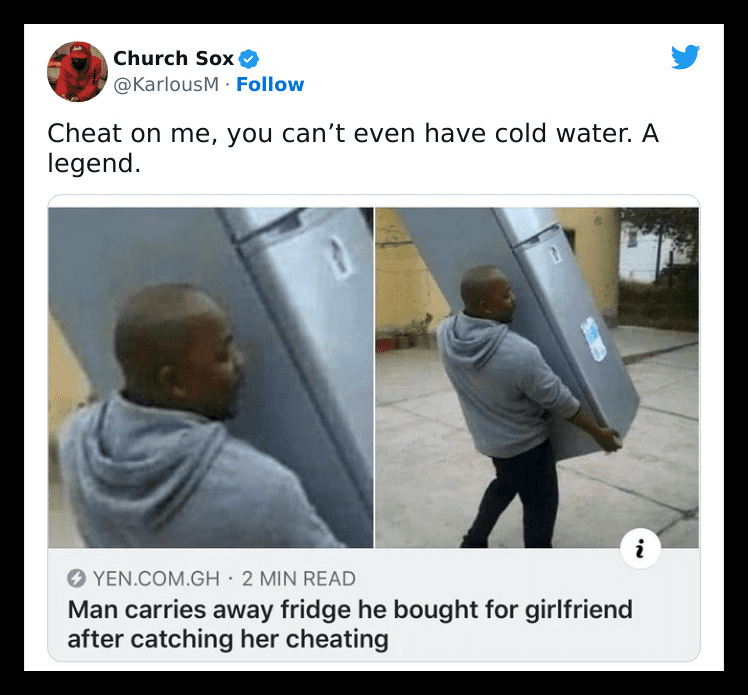The height and width of the screenshot is (695, 748).
Task: Follow the @KarlousM account
Action: pyautogui.click(x=270, y=84)
